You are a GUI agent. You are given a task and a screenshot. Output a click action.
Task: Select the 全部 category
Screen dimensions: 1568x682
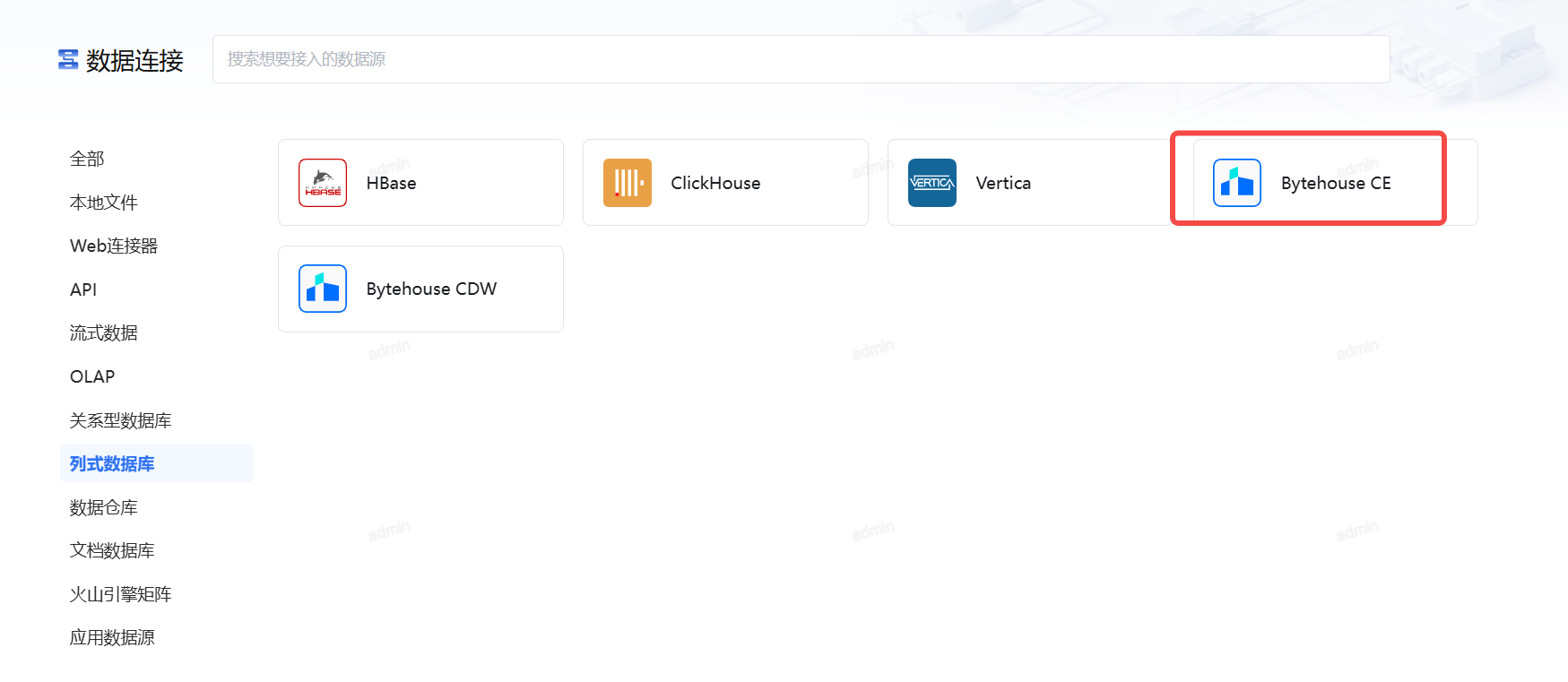tap(87, 159)
